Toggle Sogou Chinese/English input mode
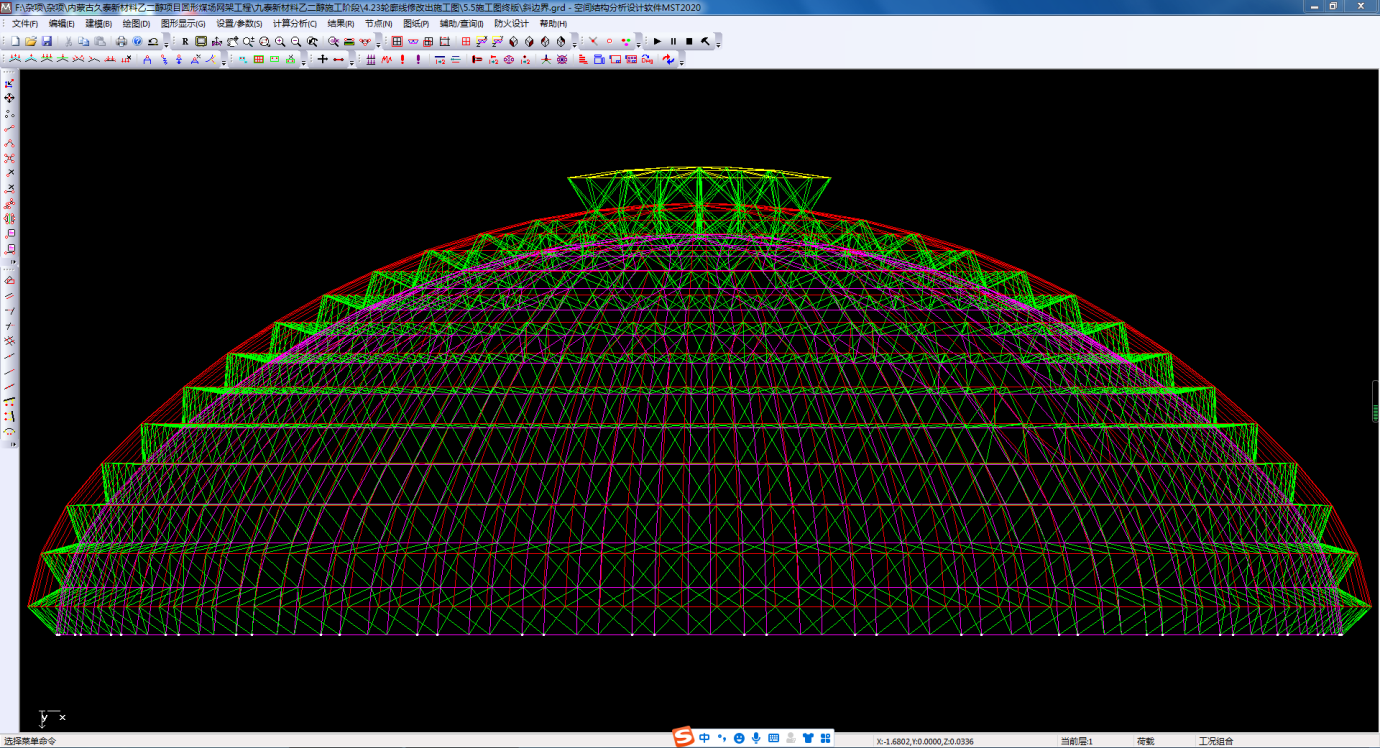The height and width of the screenshot is (748, 1380). [x=705, y=738]
